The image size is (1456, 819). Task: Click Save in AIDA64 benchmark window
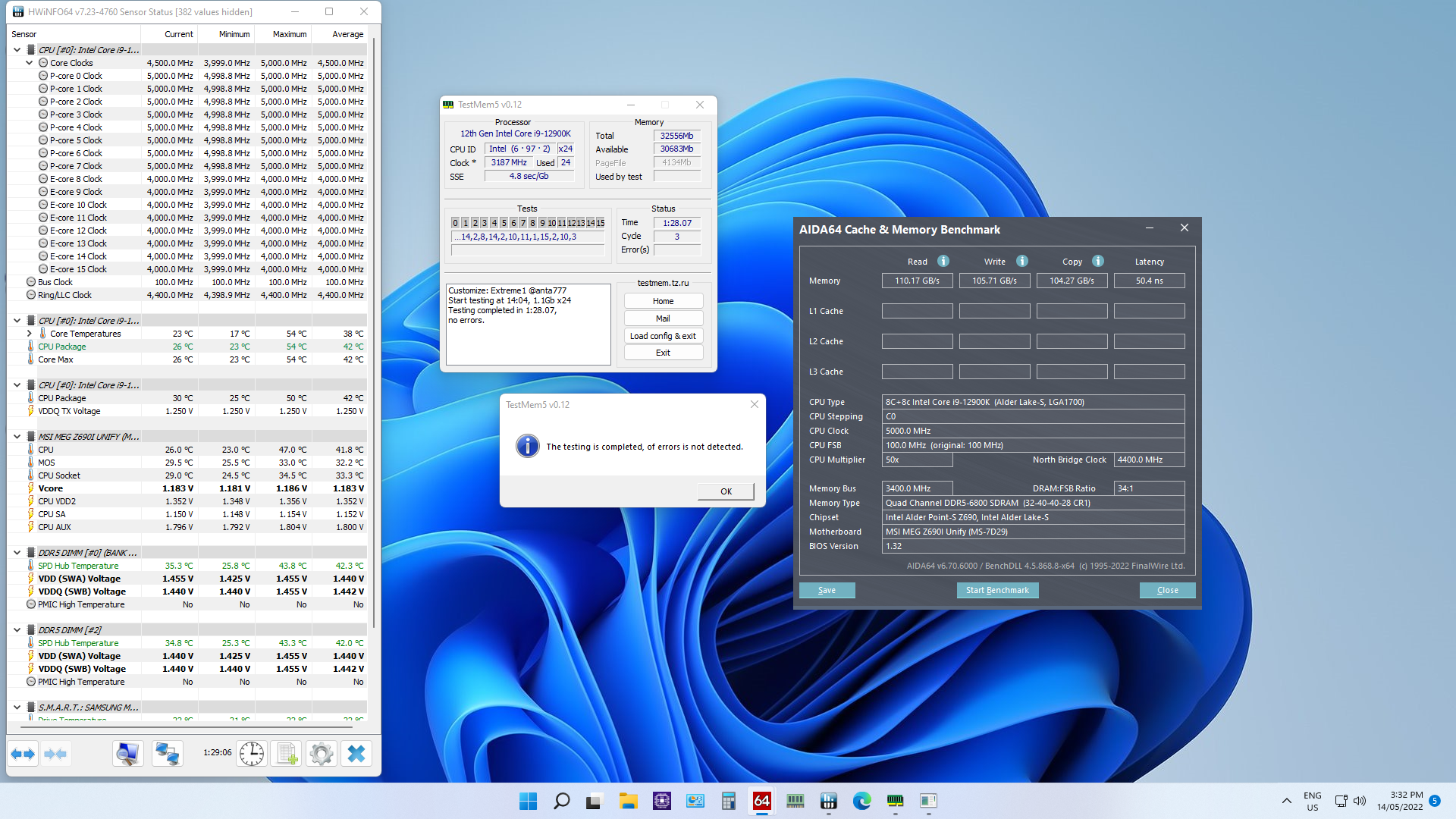tap(827, 590)
